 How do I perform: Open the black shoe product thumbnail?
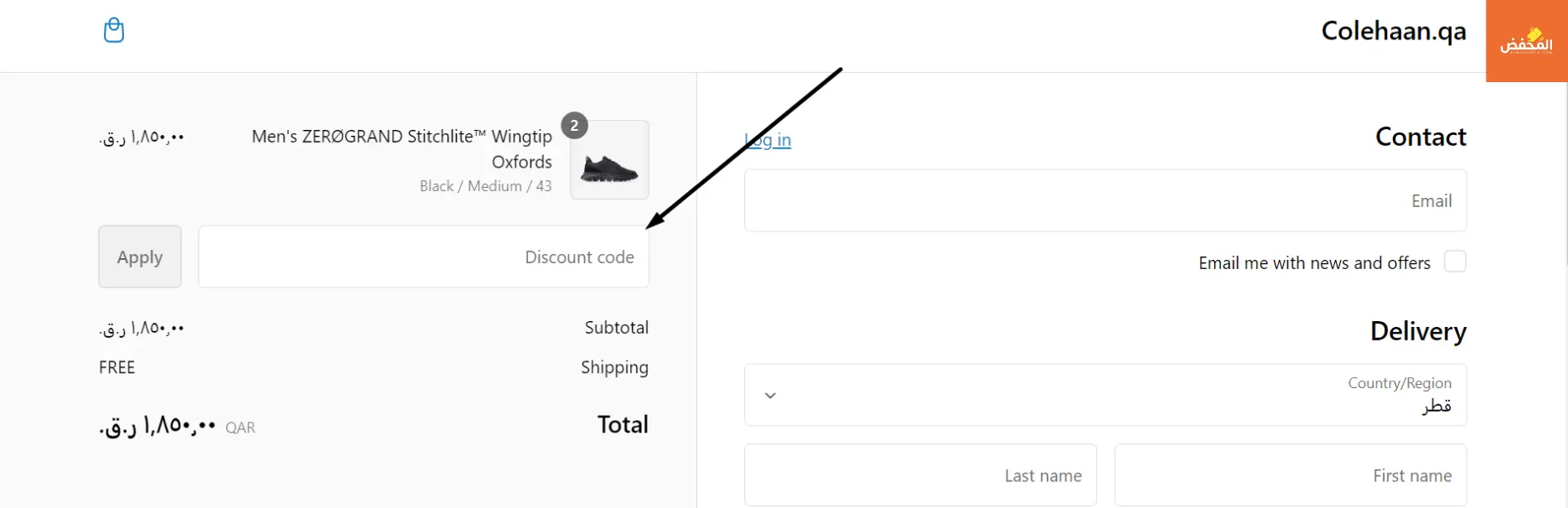pos(609,160)
